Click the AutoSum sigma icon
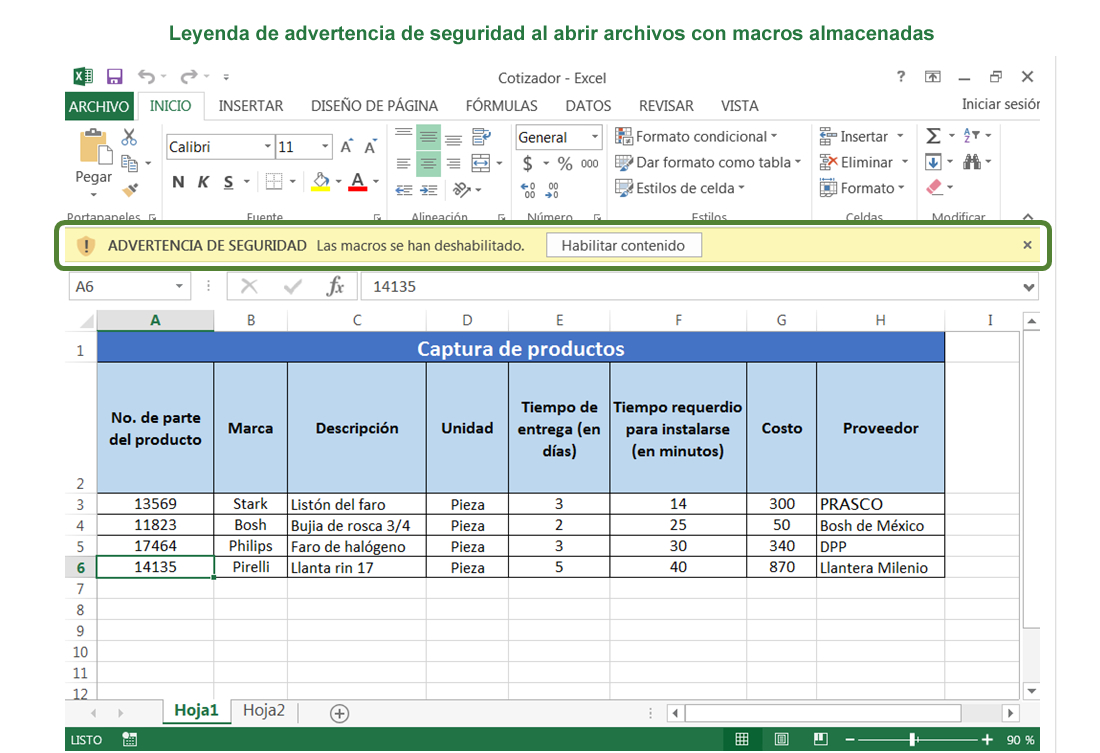The image size is (1100, 753). (933, 135)
